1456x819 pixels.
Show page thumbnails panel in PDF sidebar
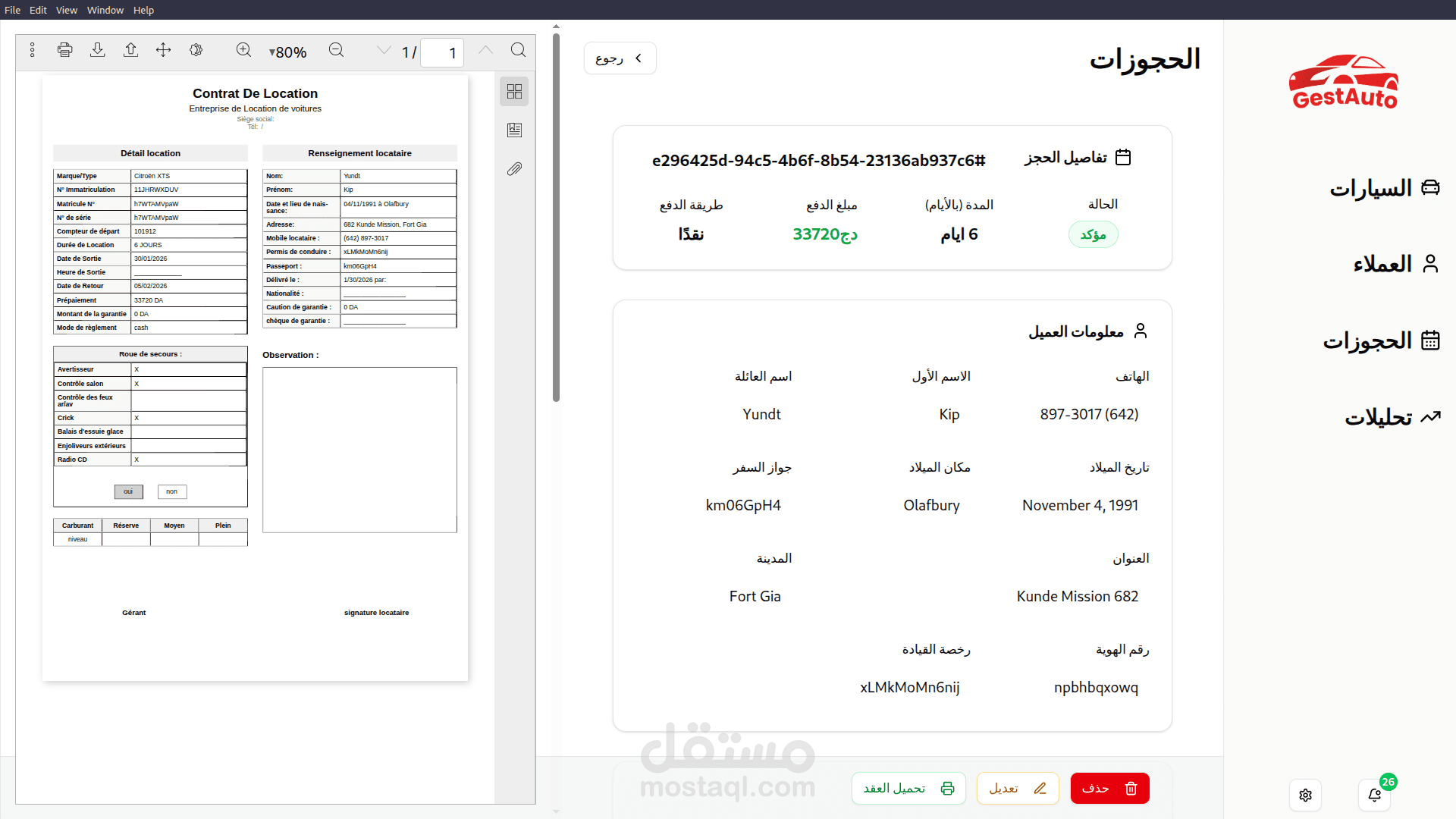[x=514, y=92]
